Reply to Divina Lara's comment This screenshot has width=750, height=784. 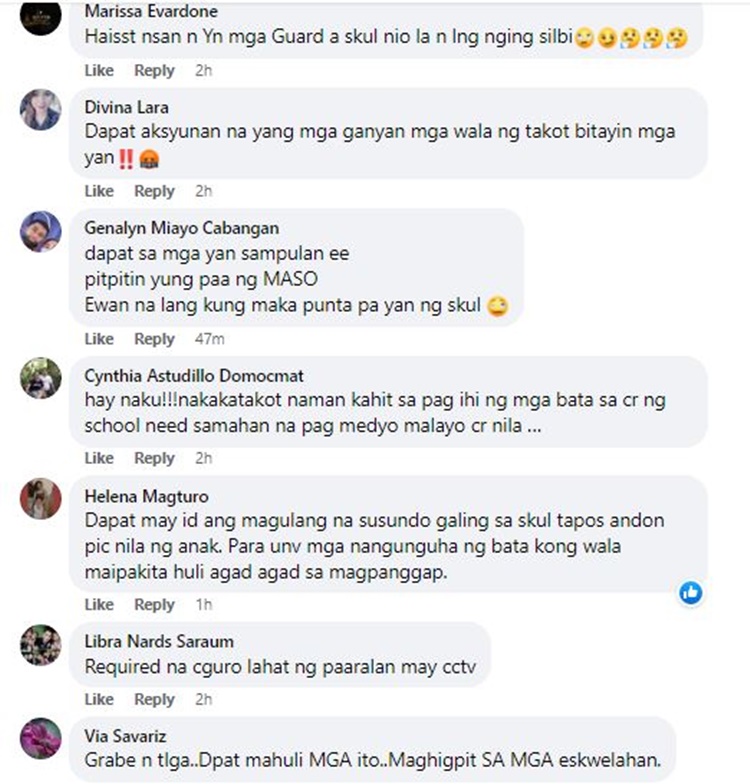(154, 191)
